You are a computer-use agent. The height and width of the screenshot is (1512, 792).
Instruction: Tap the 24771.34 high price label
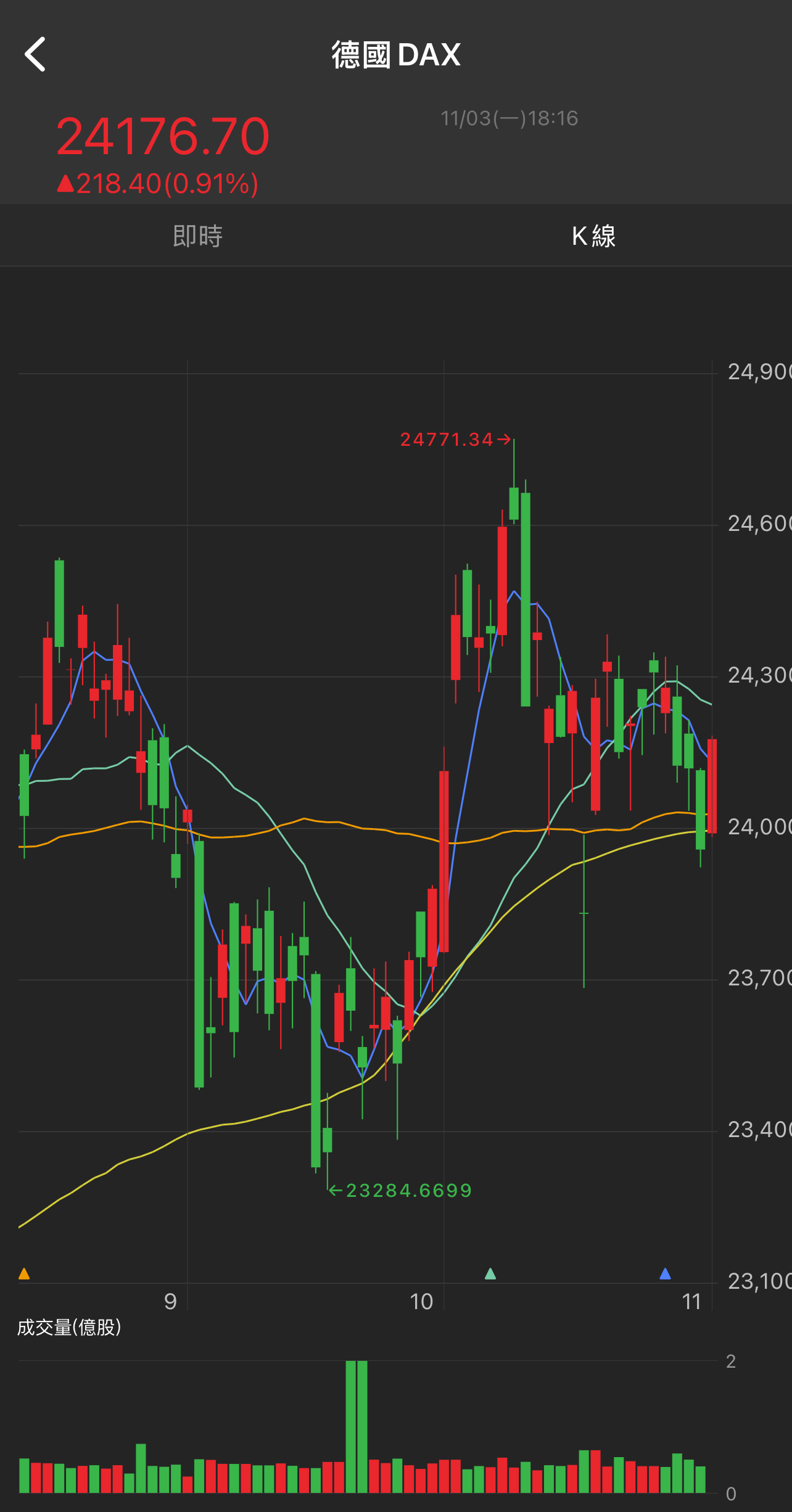(447, 440)
